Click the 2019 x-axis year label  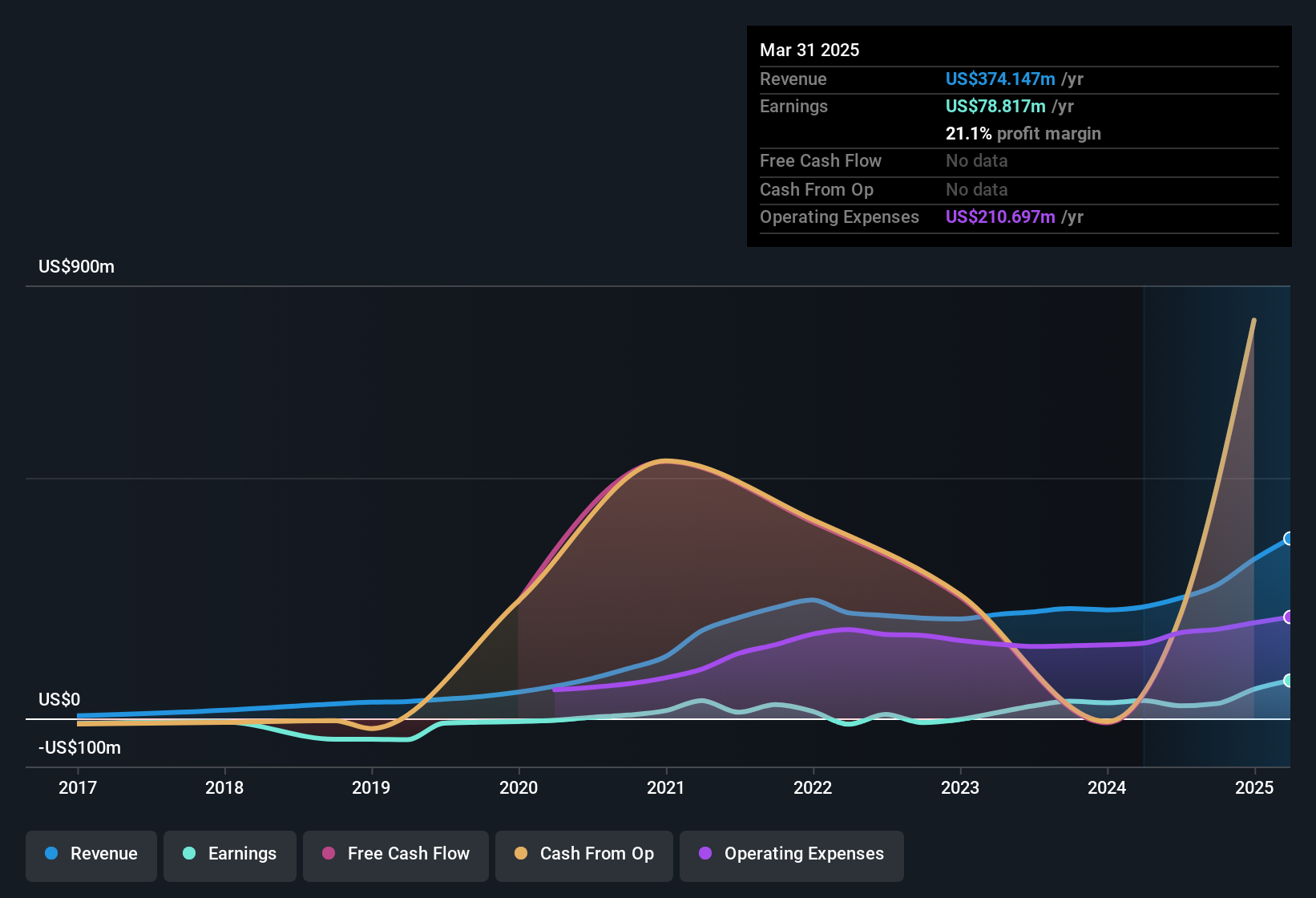pos(371,787)
